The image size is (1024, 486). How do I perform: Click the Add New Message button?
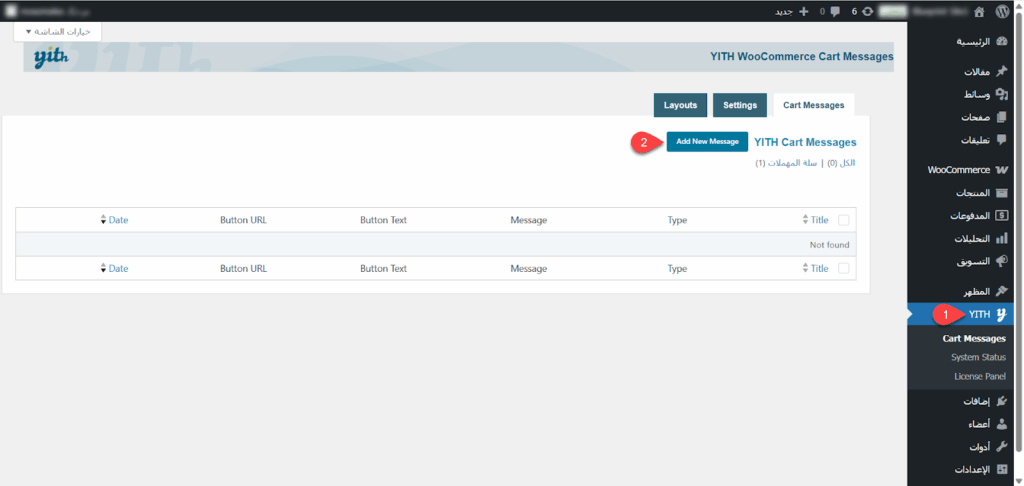tap(707, 142)
